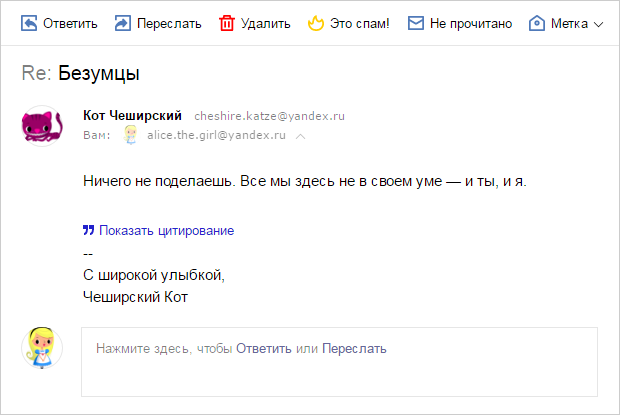
Task: Click the small Alice icon beside recipient address
Action: tap(130, 135)
